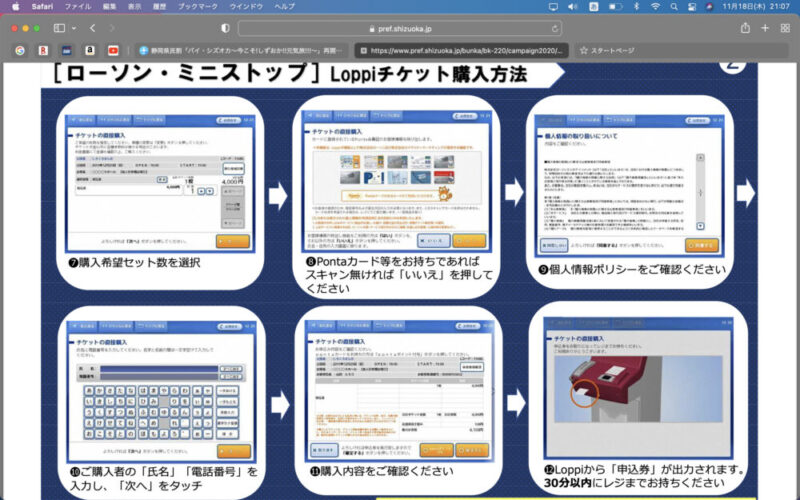This screenshot has width=800, height=500.
Task: Open the Share button in Safari toolbar
Action: click(x=745, y=28)
